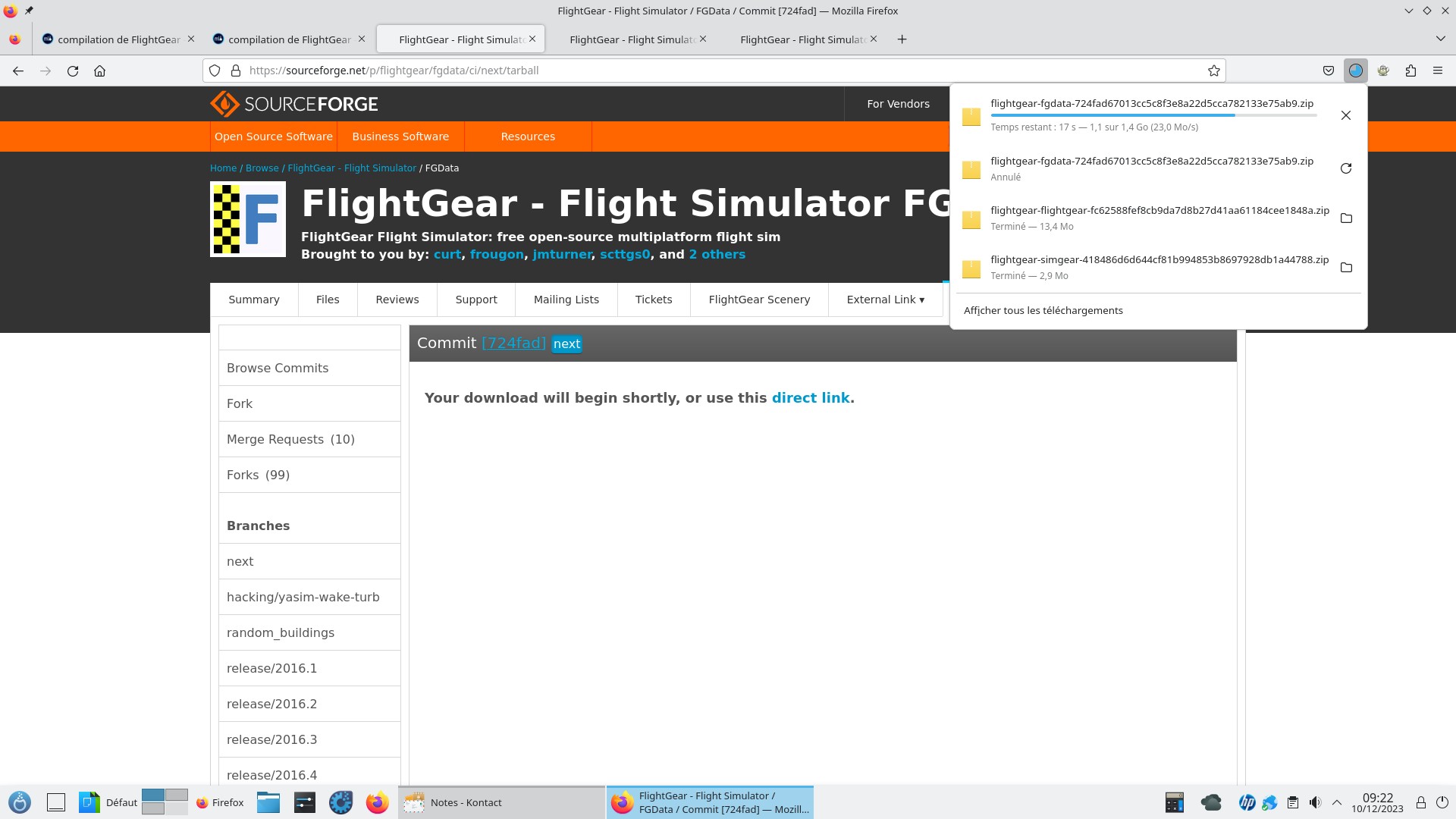
Task: Retry the cancelled fgdata zip download
Action: click(1346, 168)
